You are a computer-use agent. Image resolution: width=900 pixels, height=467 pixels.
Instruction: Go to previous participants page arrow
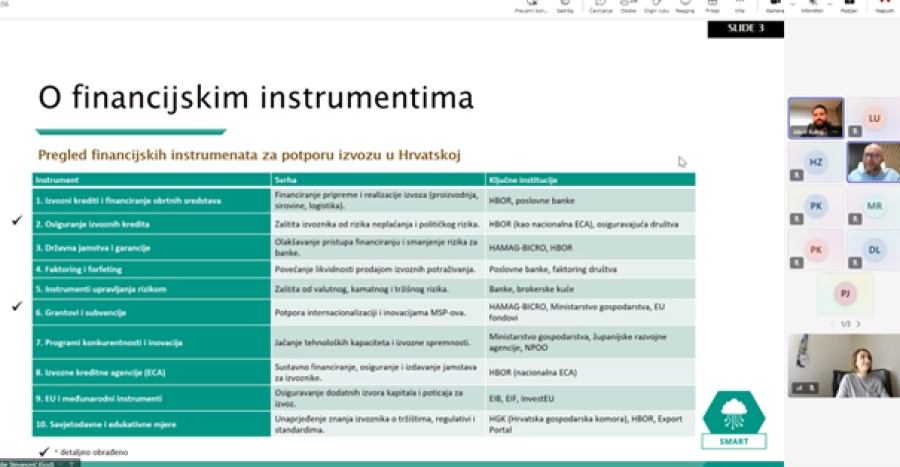click(828, 324)
